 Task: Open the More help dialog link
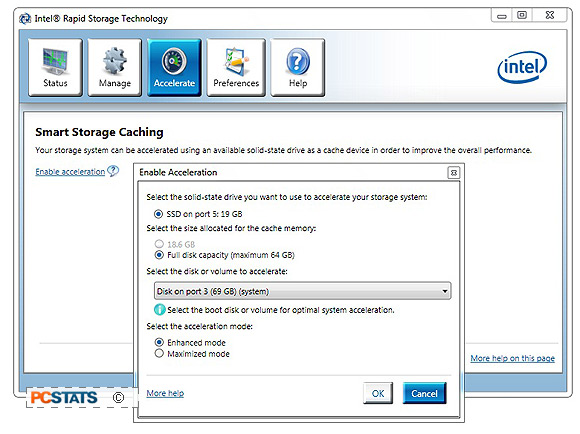tap(165, 393)
